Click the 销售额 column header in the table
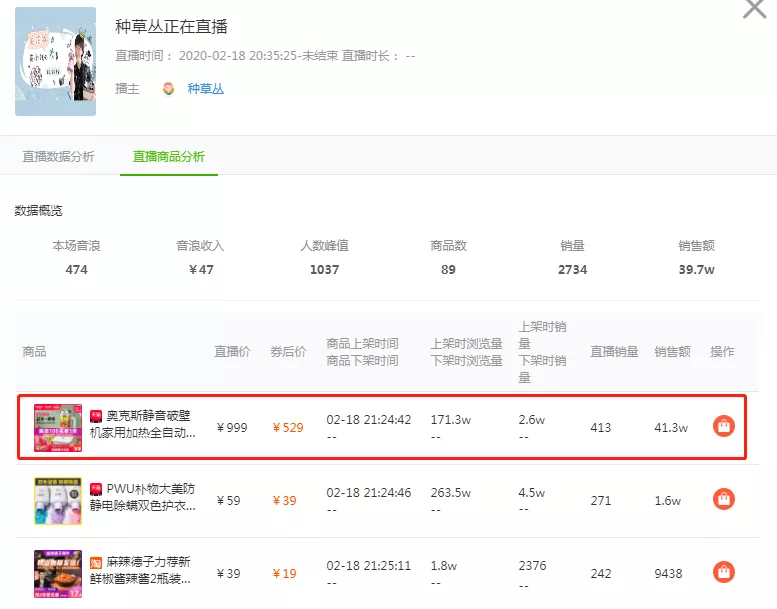This screenshot has height=609, width=777. click(672, 352)
